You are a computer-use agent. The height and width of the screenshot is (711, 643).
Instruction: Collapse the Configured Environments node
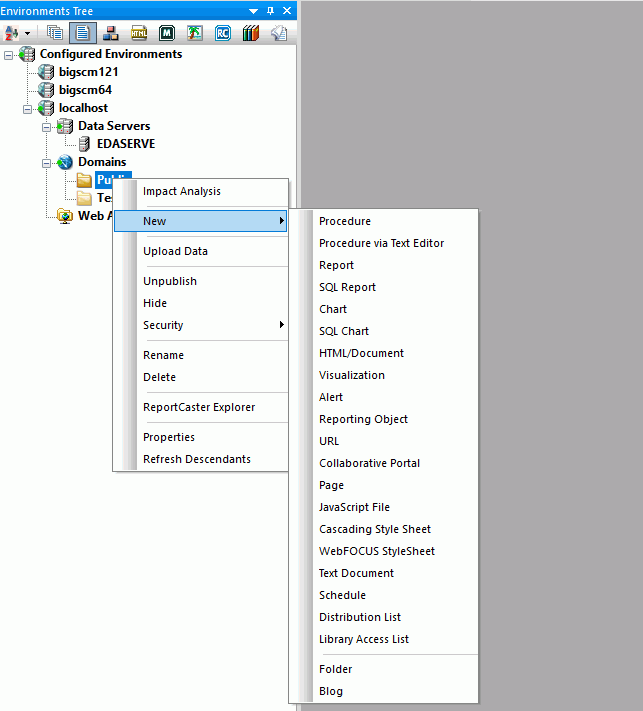click(x=9, y=55)
